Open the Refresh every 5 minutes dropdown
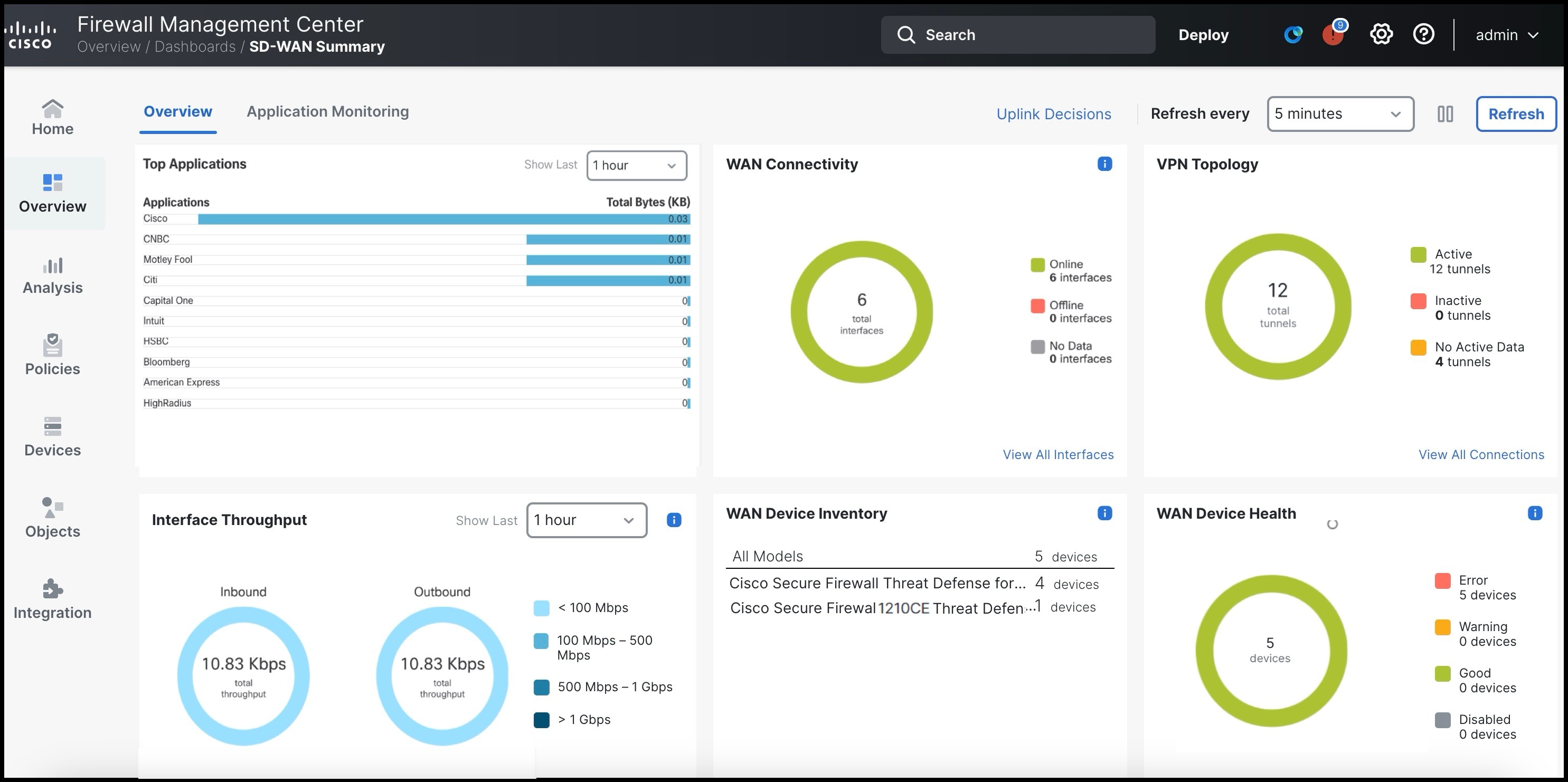 click(1340, 114)
